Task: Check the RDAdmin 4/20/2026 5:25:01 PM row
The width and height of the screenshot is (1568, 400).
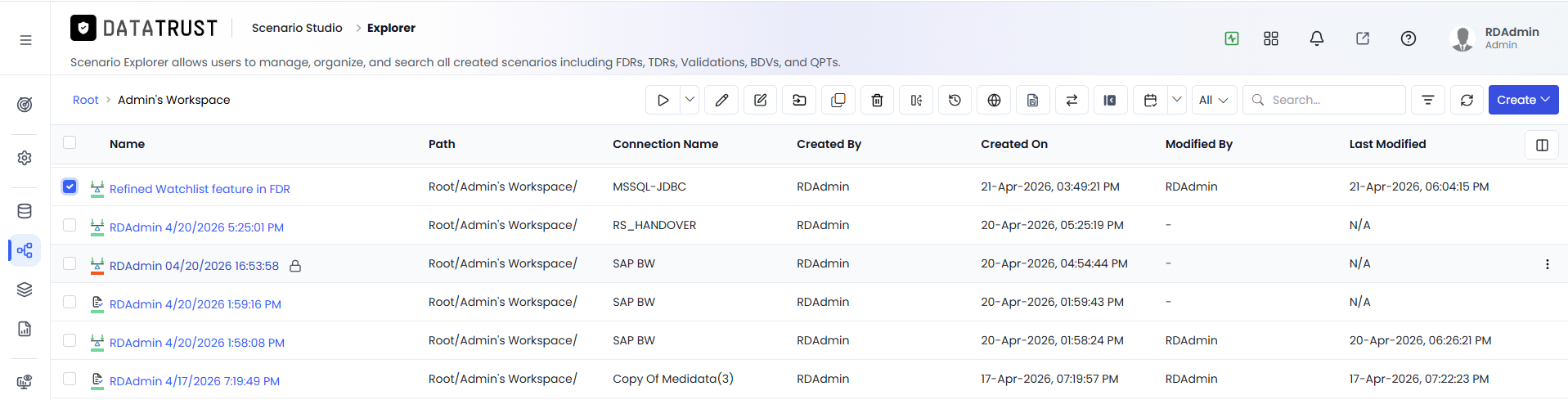Action: tap(70, 225)
